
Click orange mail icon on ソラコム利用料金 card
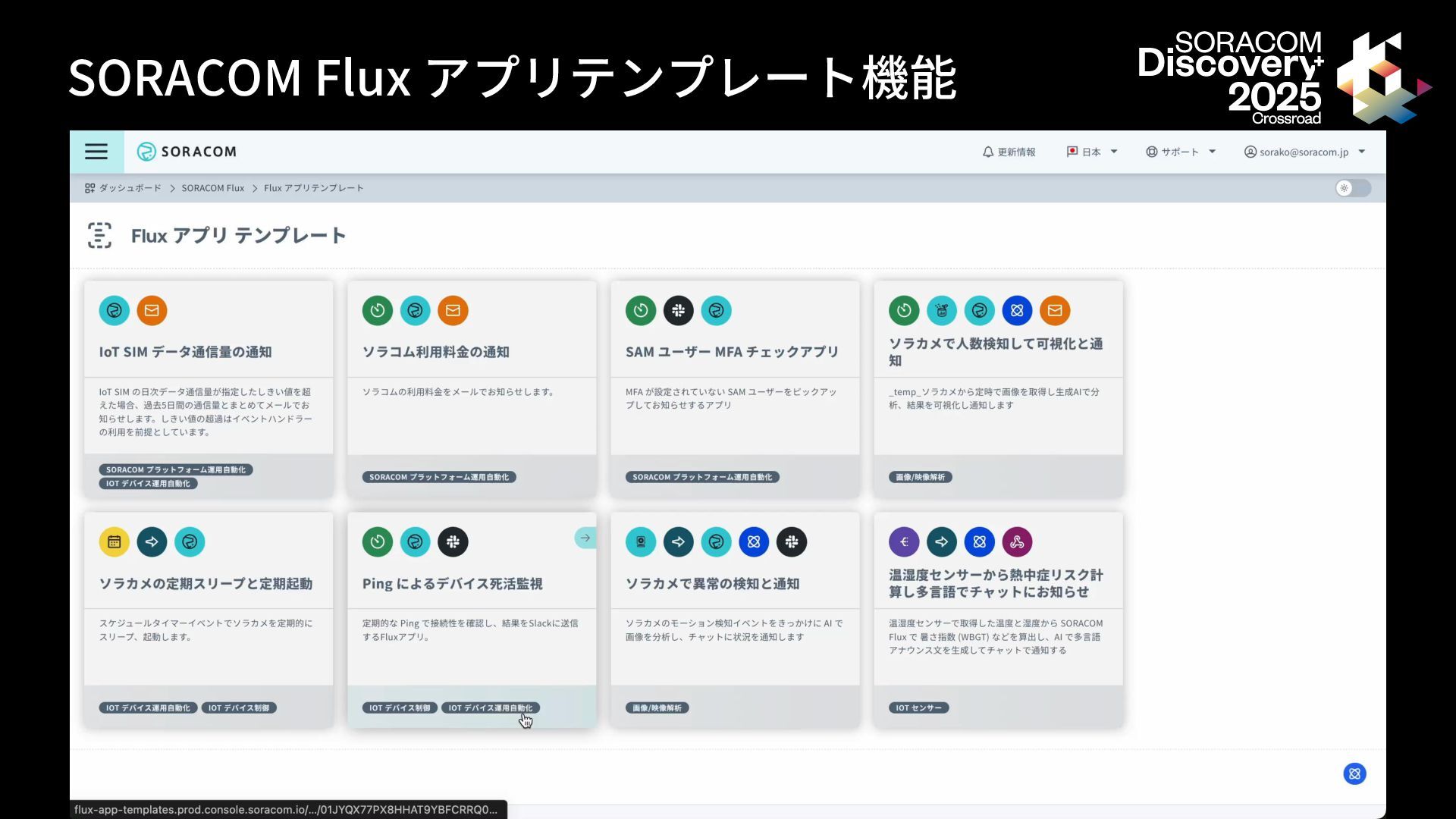tap(453, 310)
